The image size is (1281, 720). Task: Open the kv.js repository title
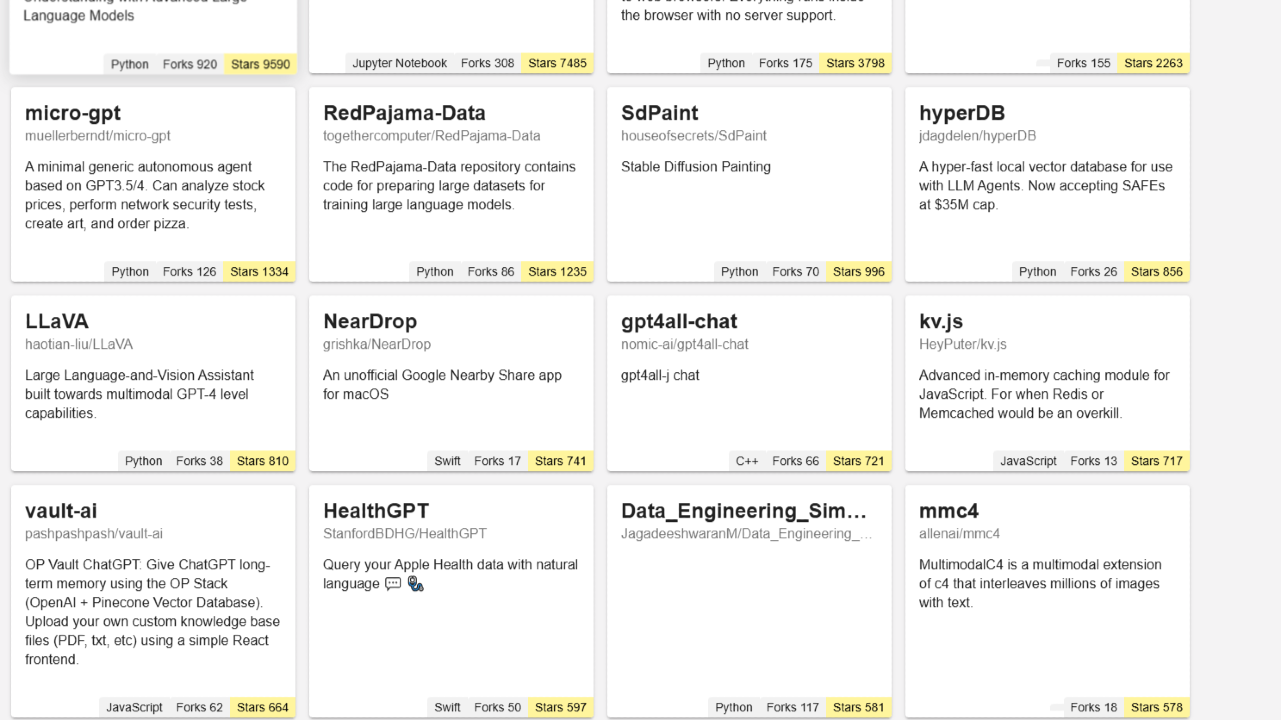tap(941, 321)
